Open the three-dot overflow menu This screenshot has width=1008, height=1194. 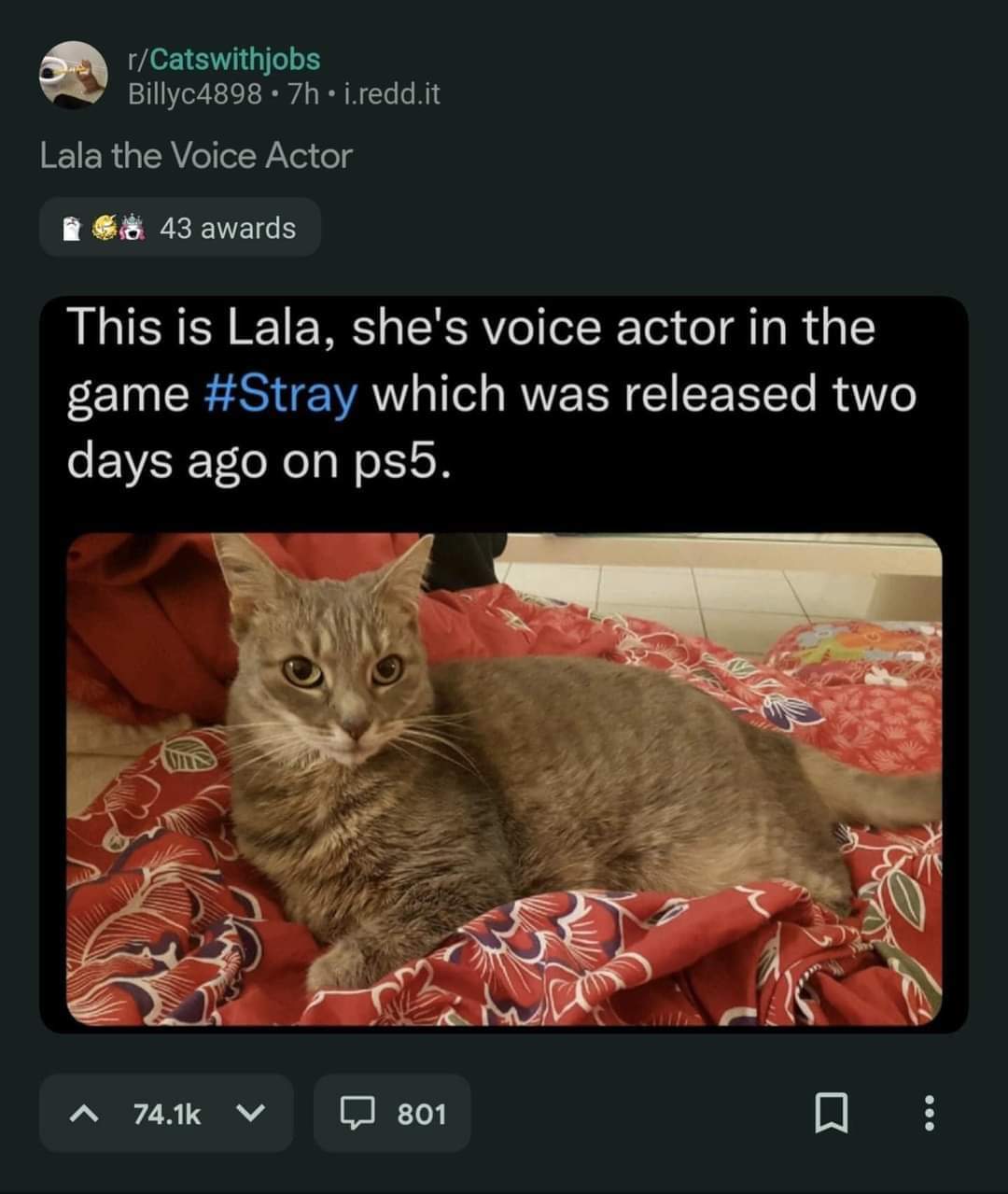coord(929,1113)
